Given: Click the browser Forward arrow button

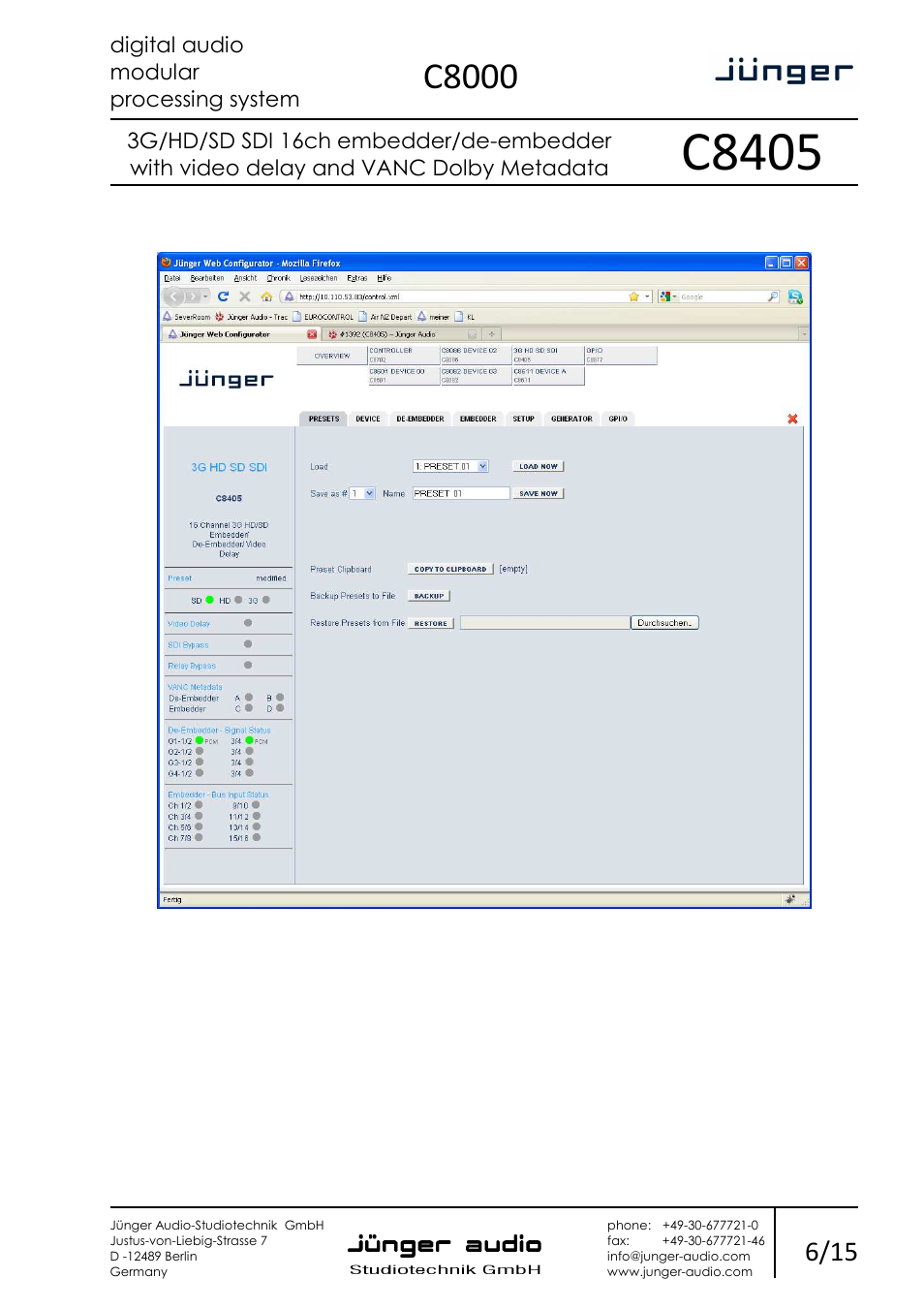Looking at the screenshot, I should [x=193, y=296].
